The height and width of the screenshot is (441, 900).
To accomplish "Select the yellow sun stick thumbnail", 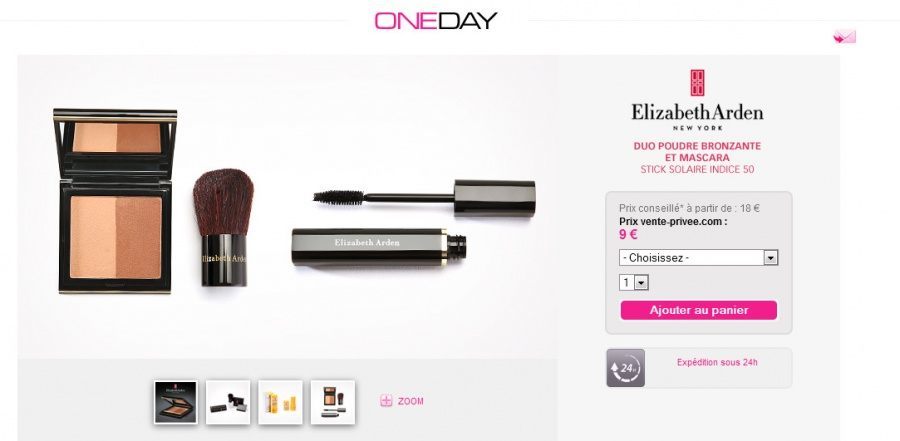I will click(x=280, y=403).
